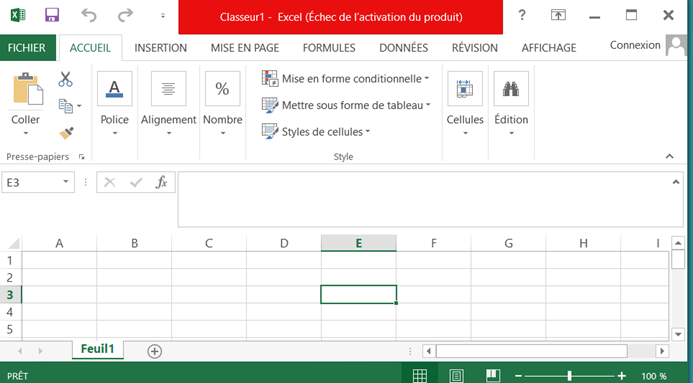Open Mise en forme conditionnelle menu
The width and height of the screenshot is (693, 383).
[x=346, y=79]
